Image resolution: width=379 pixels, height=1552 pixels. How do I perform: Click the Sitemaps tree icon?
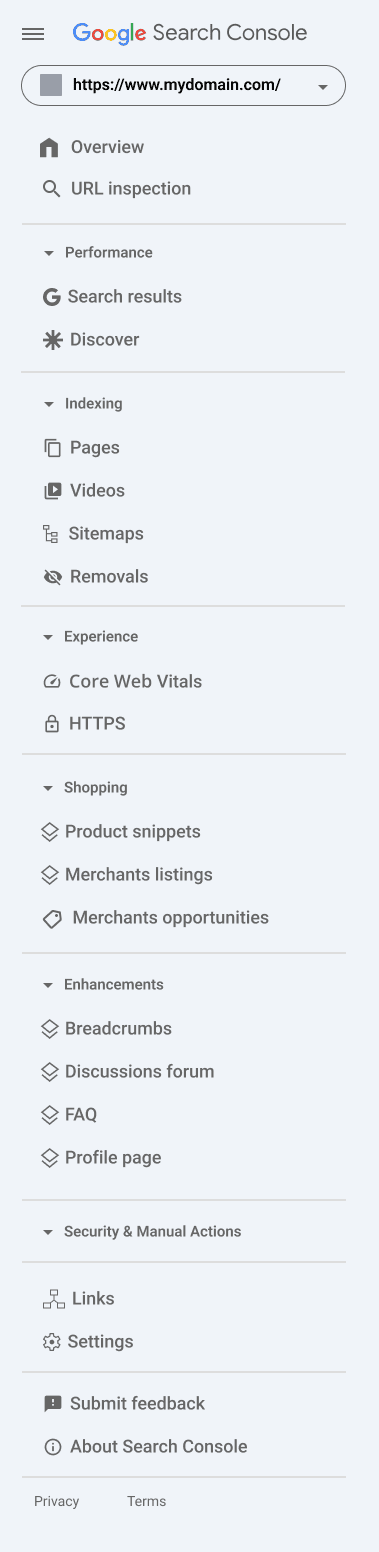tap(51, 534)
